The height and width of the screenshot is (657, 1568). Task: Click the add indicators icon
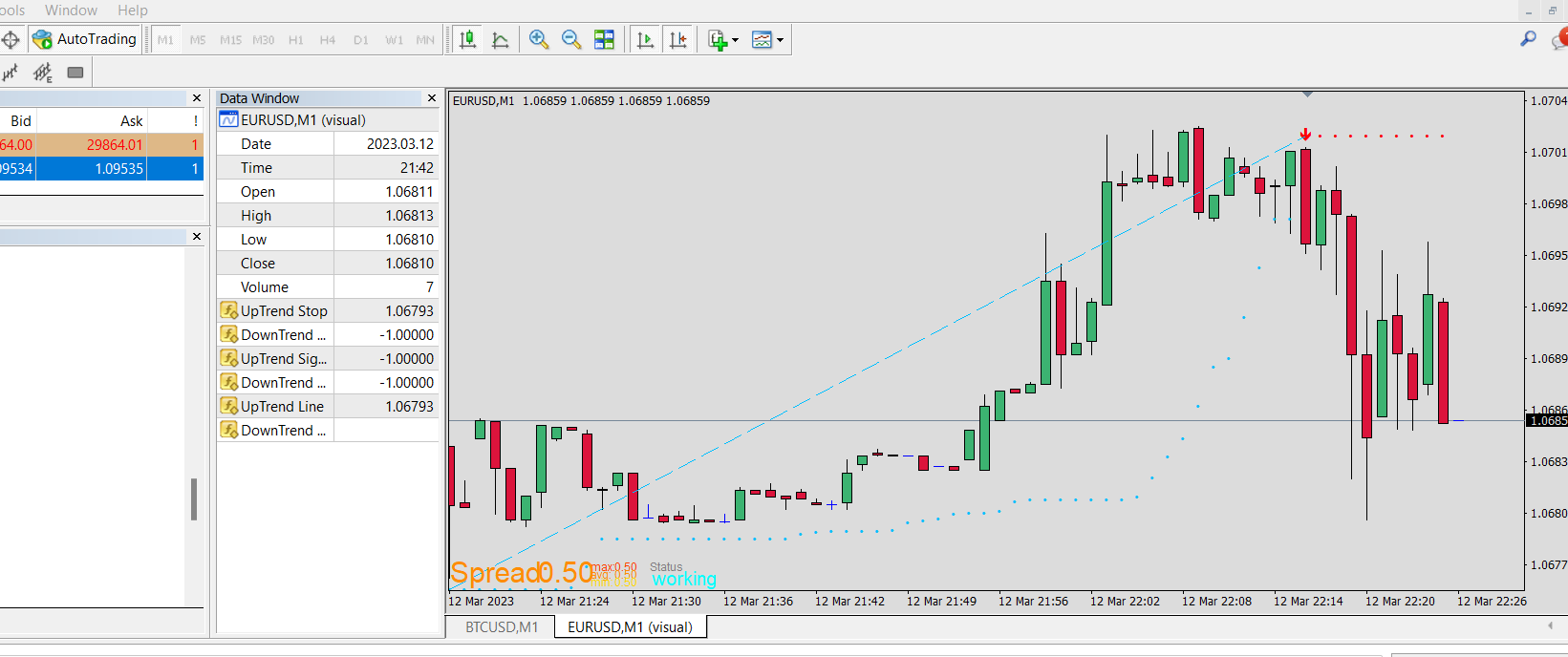tap(718, 39)
